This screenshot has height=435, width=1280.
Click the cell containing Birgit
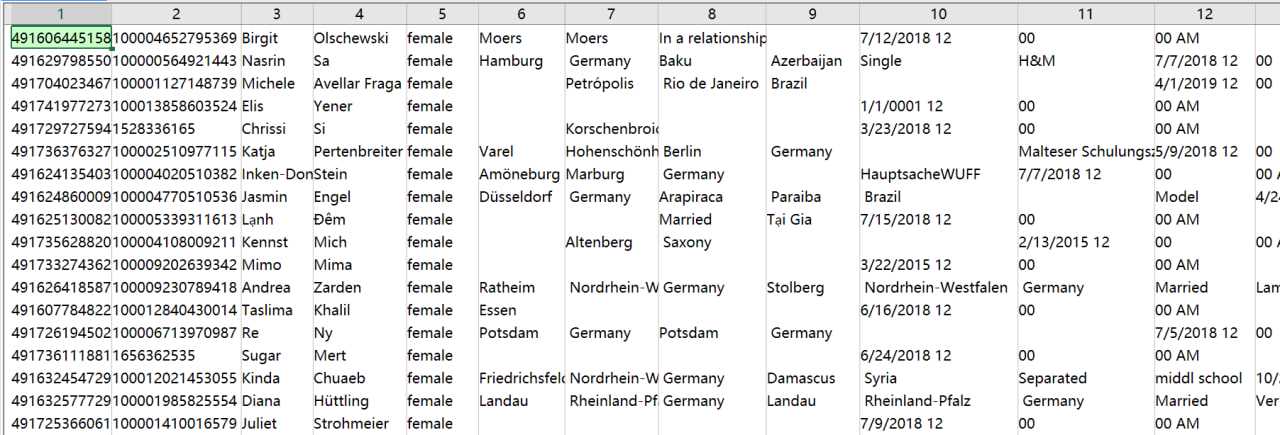click(x=275, y=38)
